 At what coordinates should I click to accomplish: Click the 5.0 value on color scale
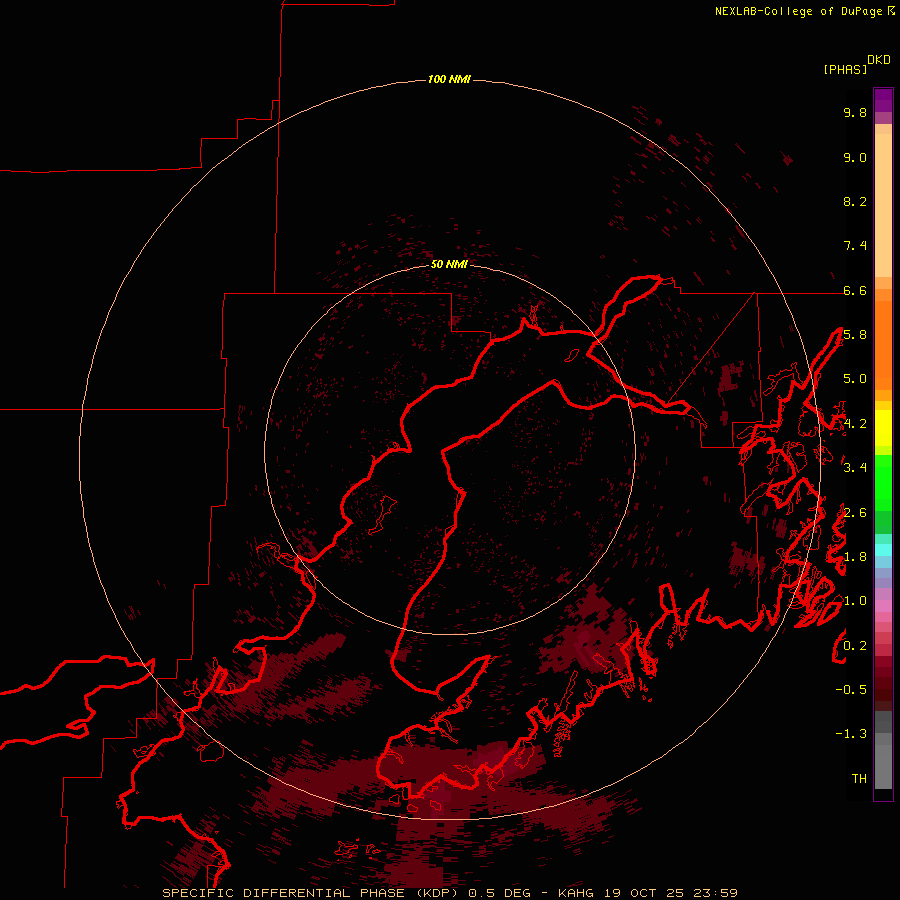tap(855, 379)
